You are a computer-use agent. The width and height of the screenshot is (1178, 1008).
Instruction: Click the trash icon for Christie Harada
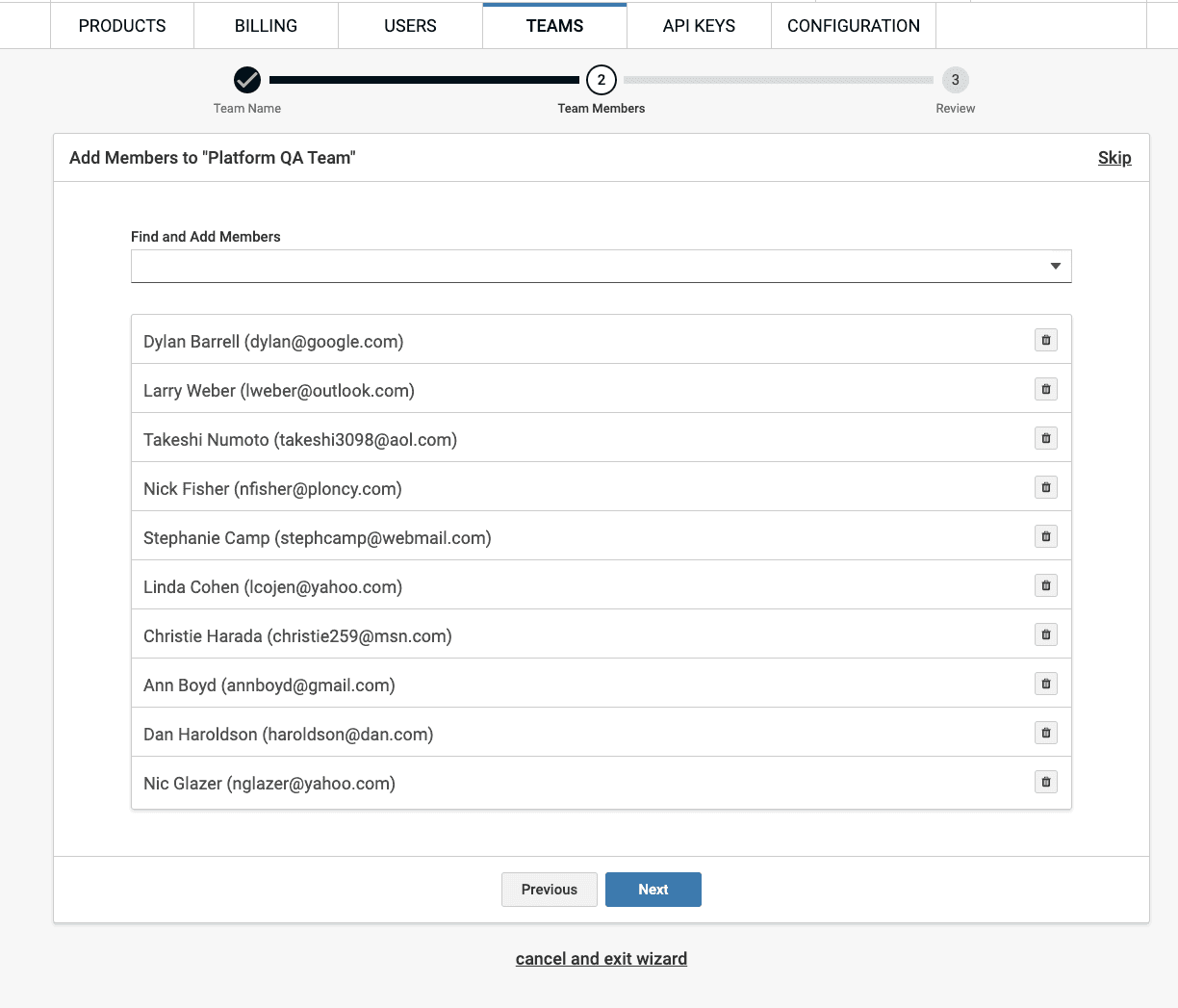(x=1045, y=634)
